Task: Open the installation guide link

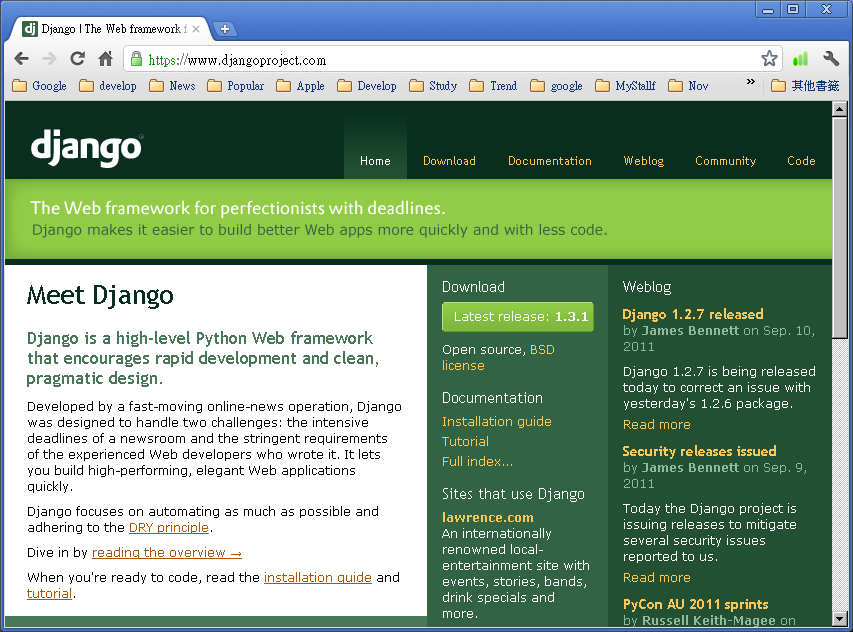Action: tap(317, 577)
